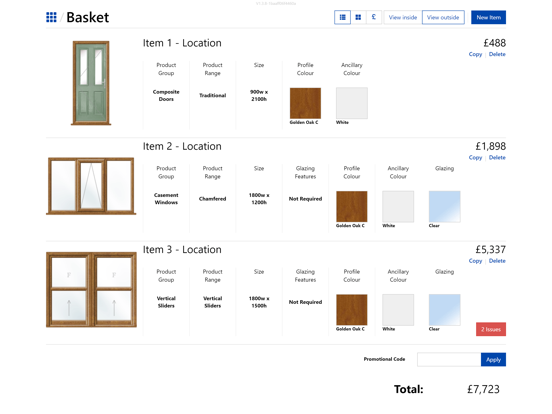Image resolution: width=552 pixels, height=414 pixels.
Task: Click the Item 3 - Location title
Action: point(182,250)
